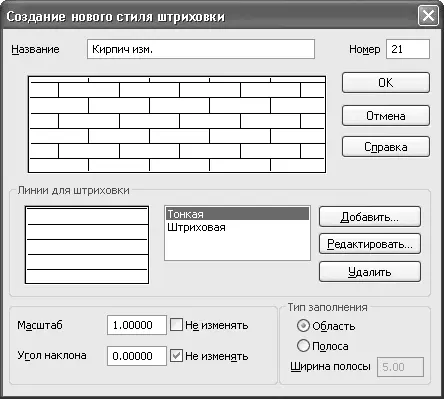Toggle Не изменять checkbox for Масштаб

(176, 324)
